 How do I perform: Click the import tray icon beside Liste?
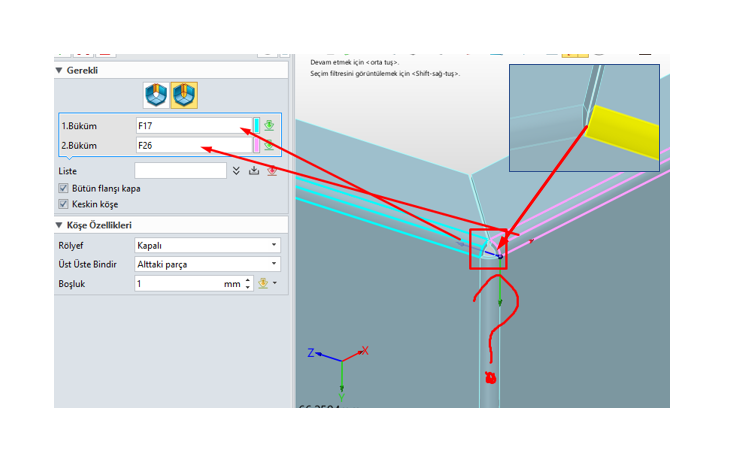pyautogui.click(x=254, y=171)
